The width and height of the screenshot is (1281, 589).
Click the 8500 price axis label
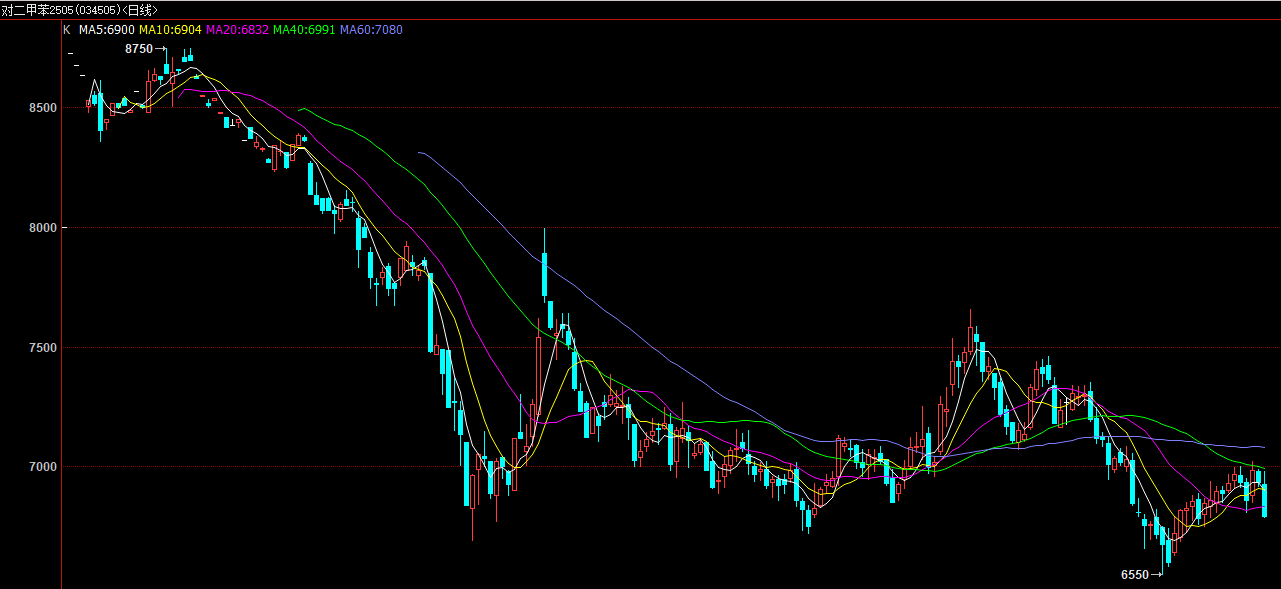(42, 108)
